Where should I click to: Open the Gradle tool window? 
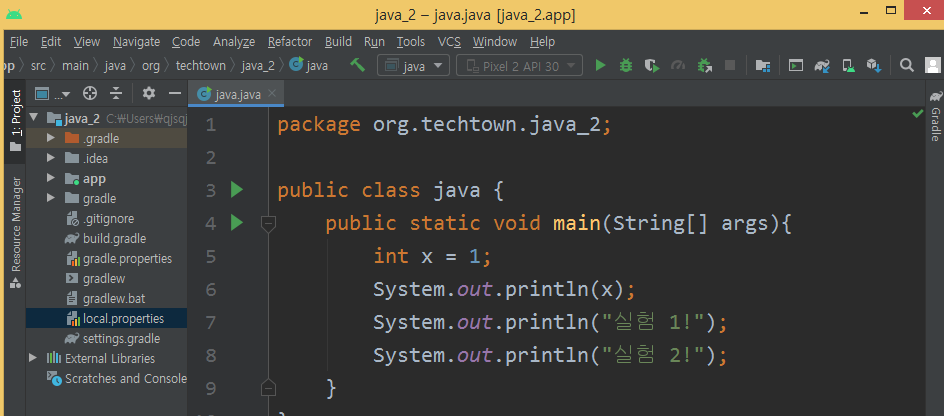[x=935, y=116]
